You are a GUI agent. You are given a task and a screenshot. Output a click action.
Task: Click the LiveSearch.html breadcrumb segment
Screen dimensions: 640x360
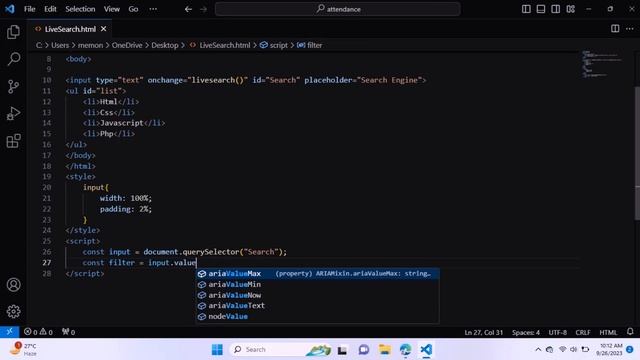tap(220, 45)
